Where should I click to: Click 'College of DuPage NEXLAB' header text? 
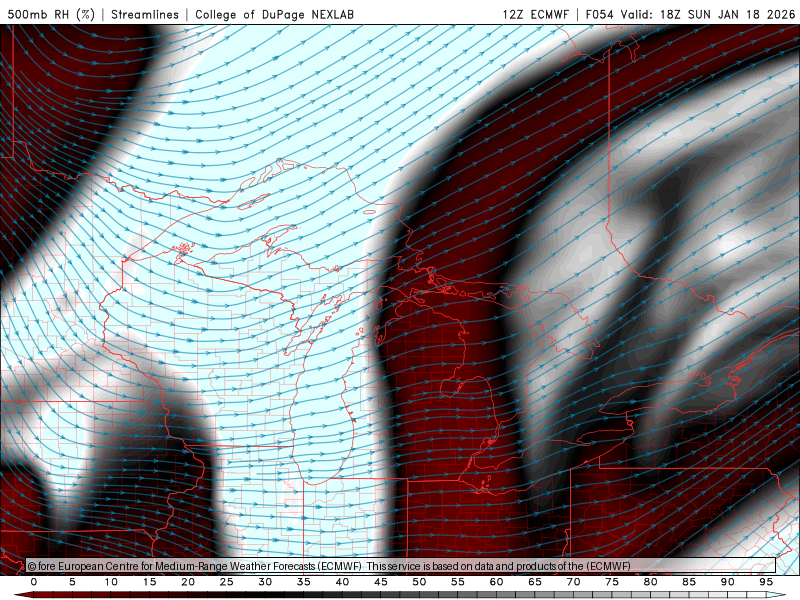coord(274,14)
